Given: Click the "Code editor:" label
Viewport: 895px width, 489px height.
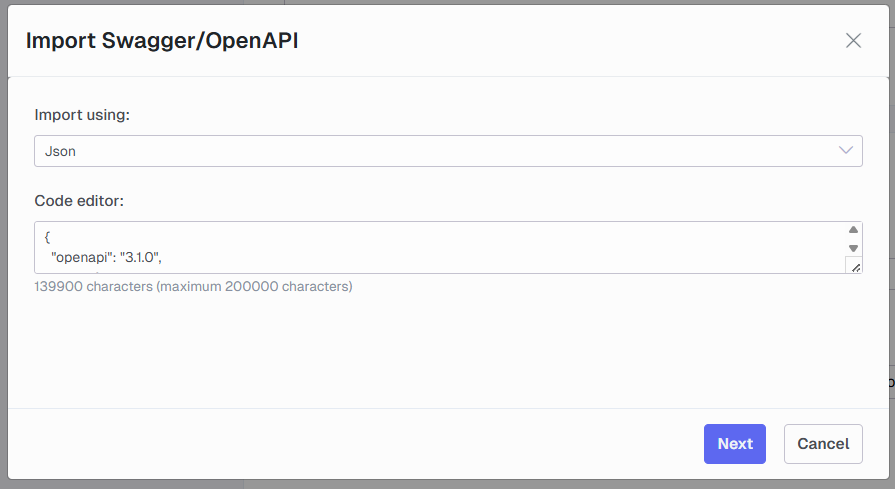Looking at the screenshot, I should (x=79, y=201).
